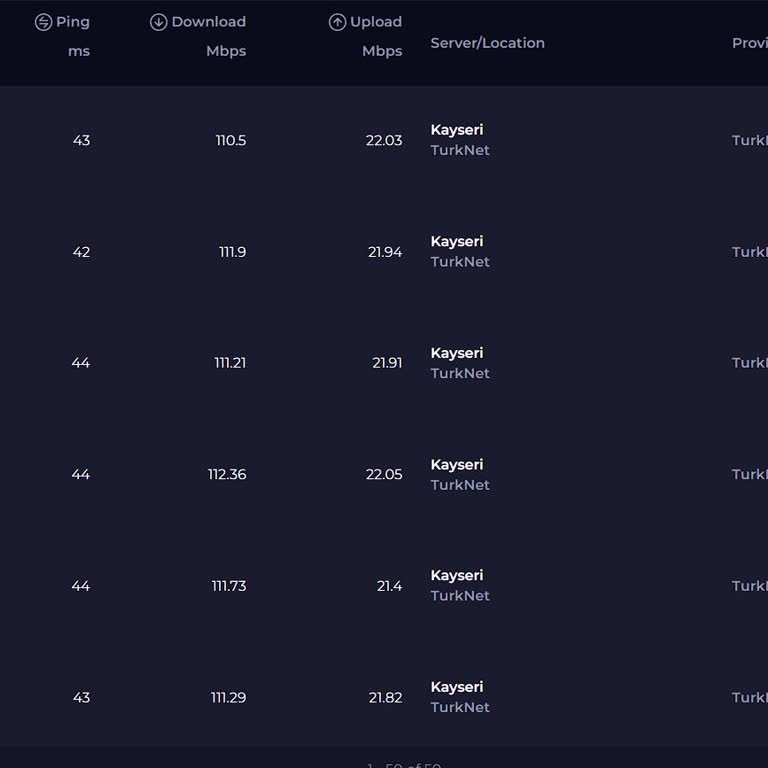Image resolution: width=768 pixels, height=768 pixels.
Task: Select the 112.36 download speed value
Action: (x=227, y=474)
